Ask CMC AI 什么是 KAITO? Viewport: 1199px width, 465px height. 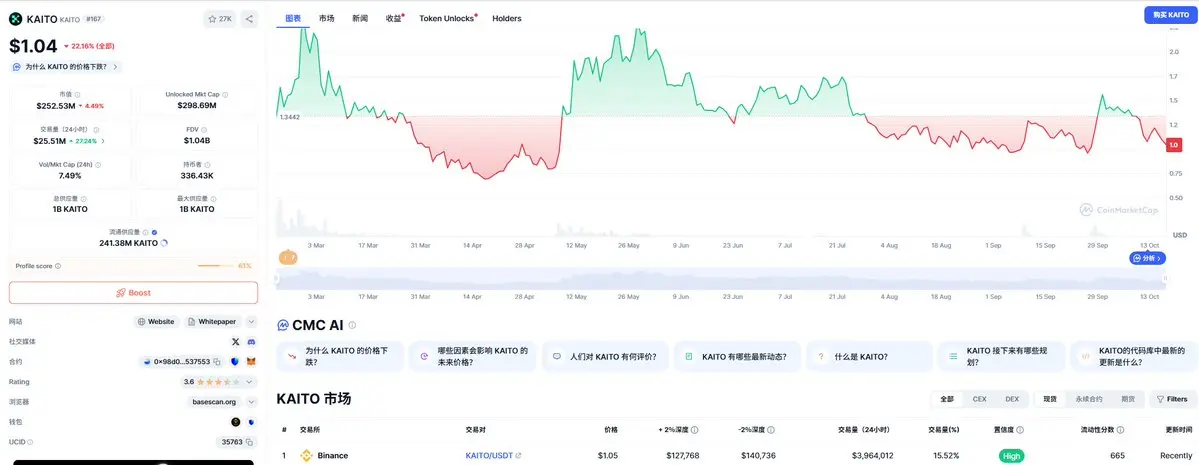tap(869, 356)
